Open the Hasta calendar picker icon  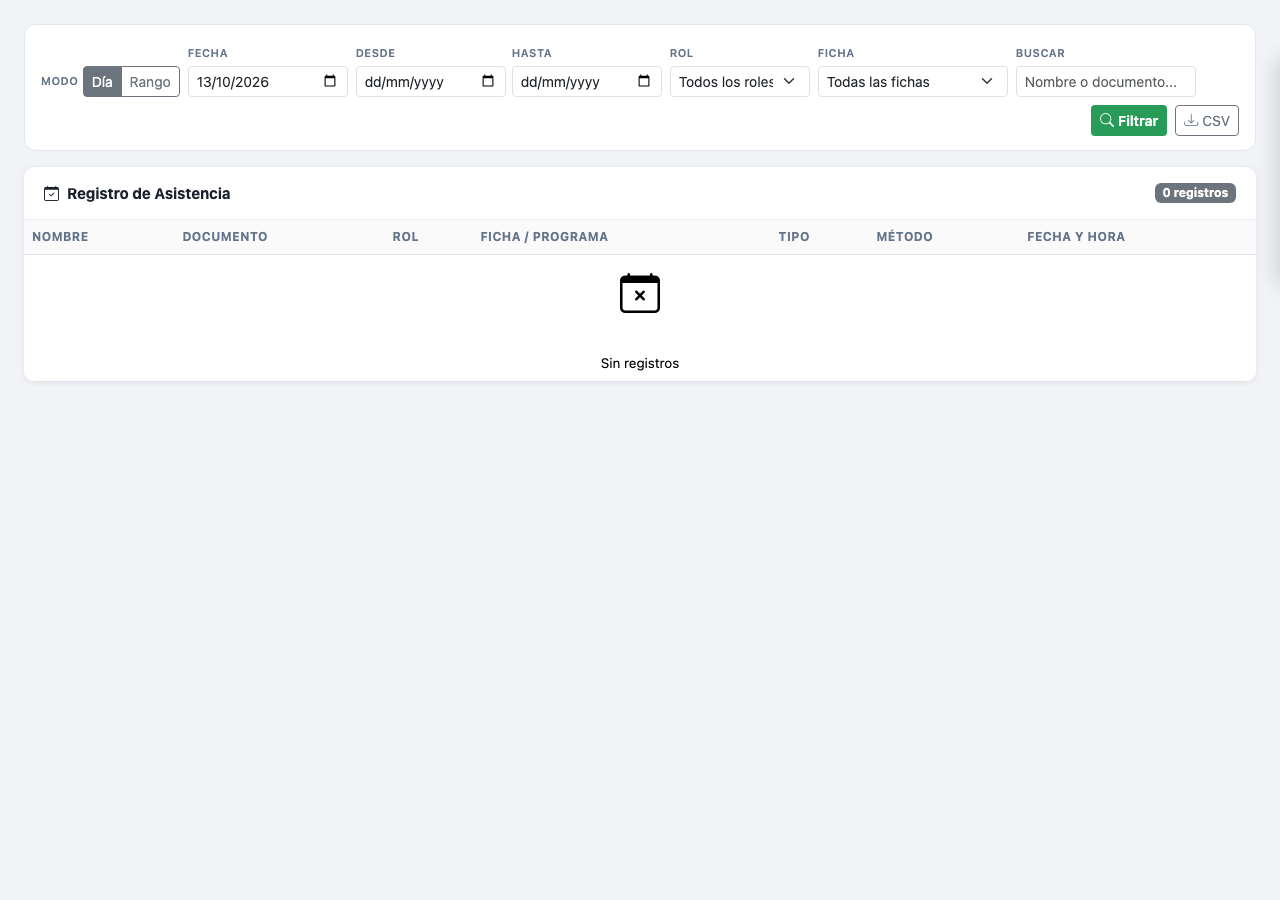pos(644,81)
